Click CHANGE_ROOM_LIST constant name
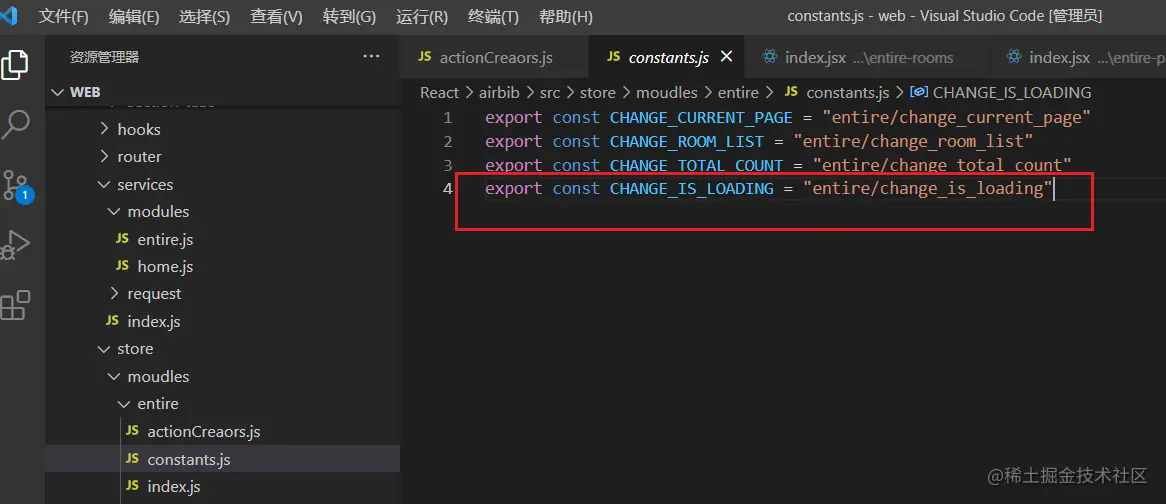 click(686, 141)
